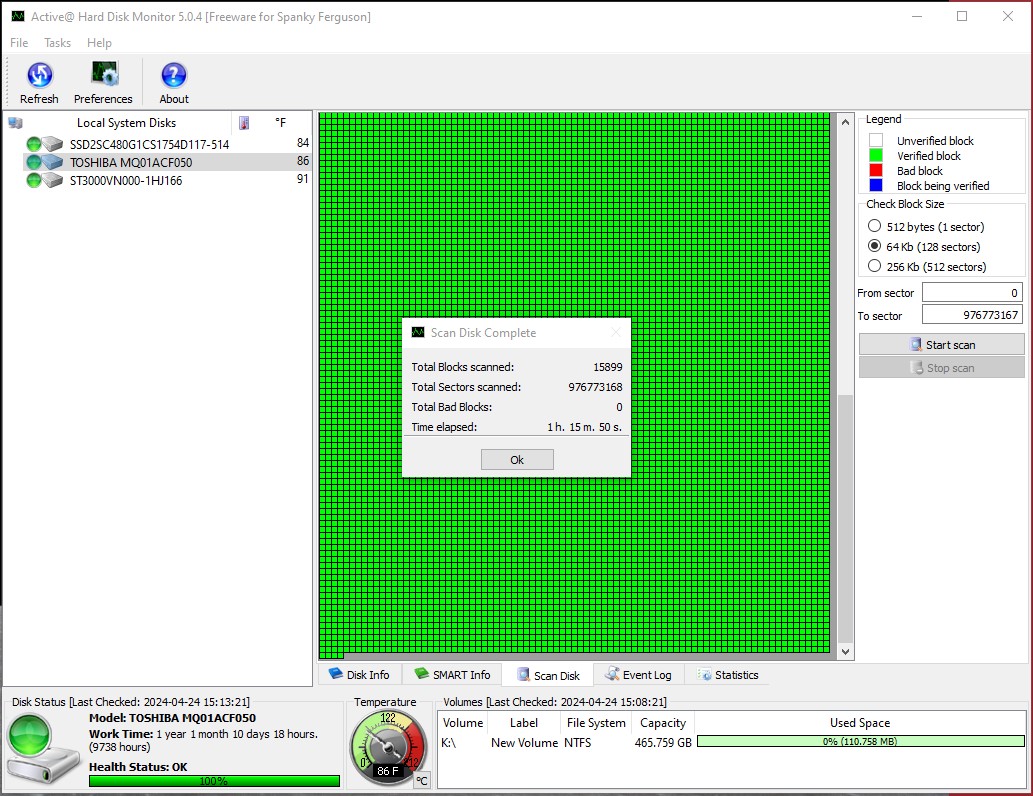Click the thermometer icon in disk list header
The height and width of the screenshot is (796, 1033).
pos(243,123)
